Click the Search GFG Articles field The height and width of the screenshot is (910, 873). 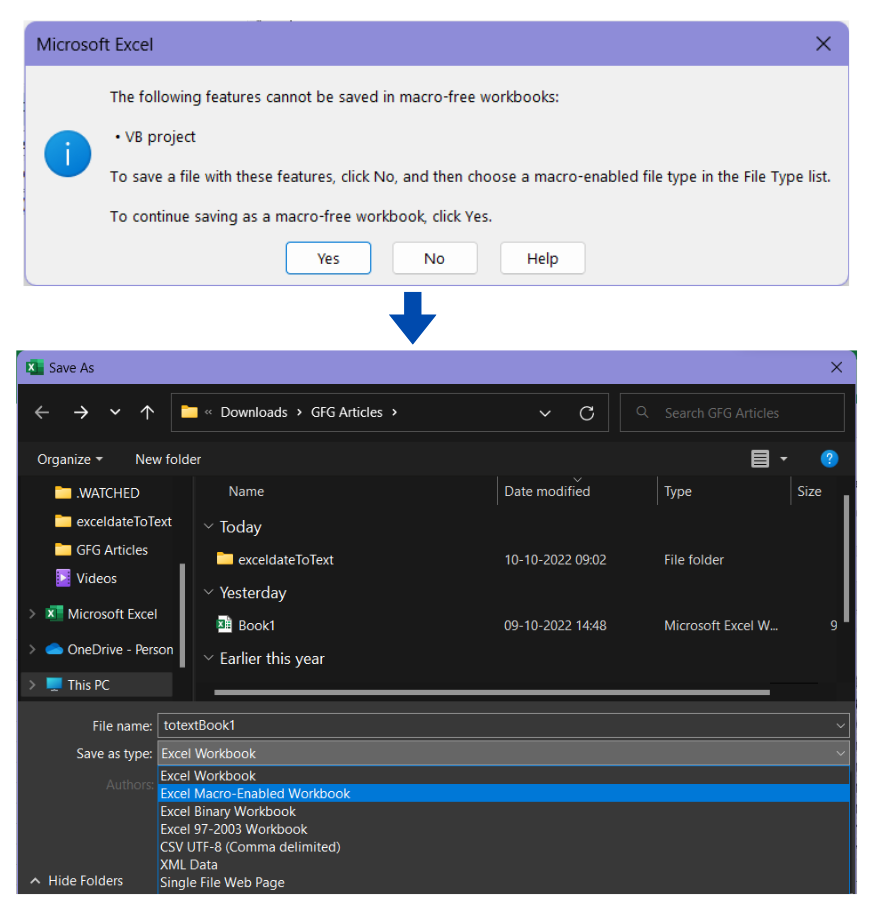pos(732,413)
